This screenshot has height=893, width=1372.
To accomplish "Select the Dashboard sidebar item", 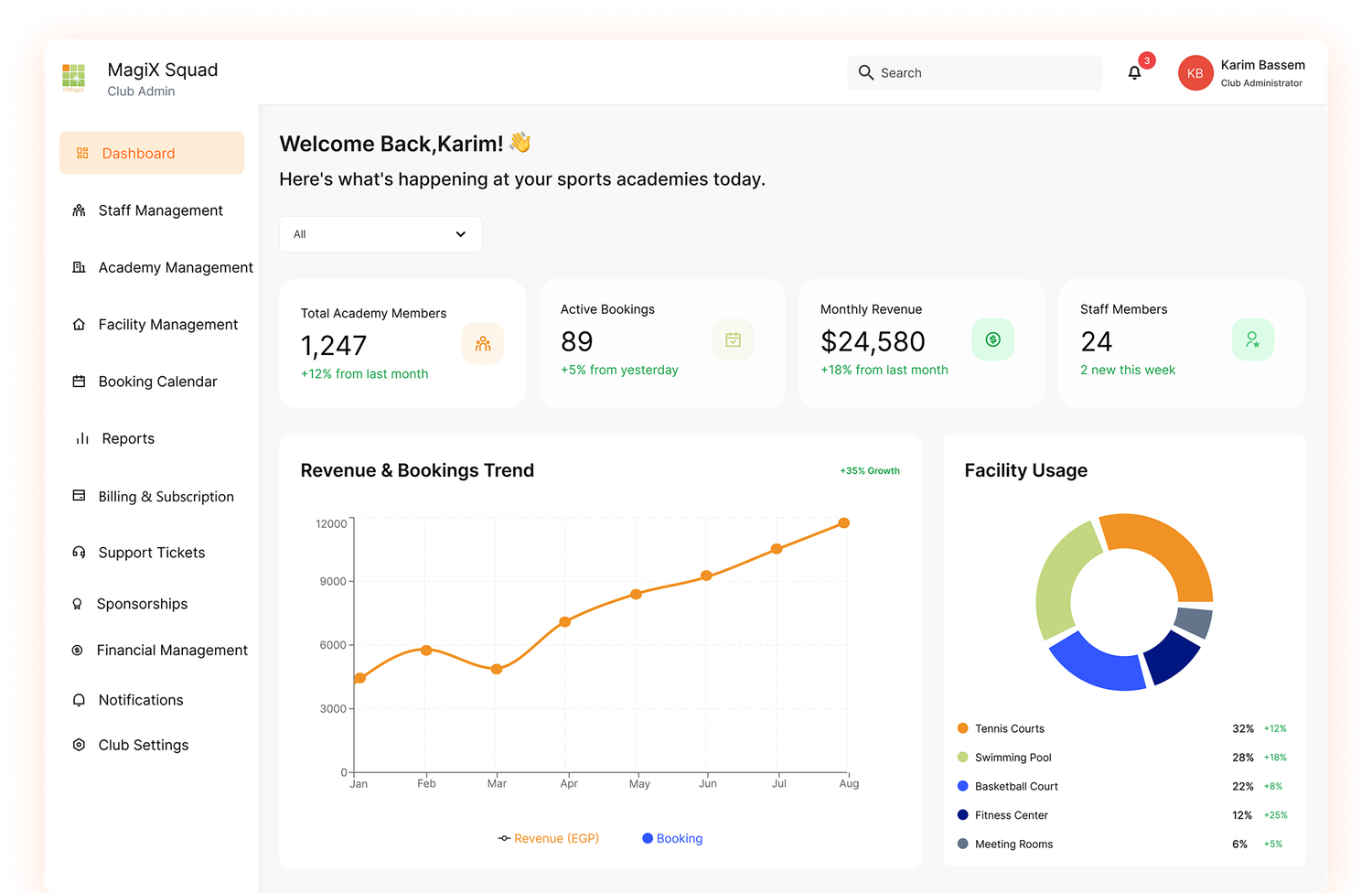I will [152, 153].
